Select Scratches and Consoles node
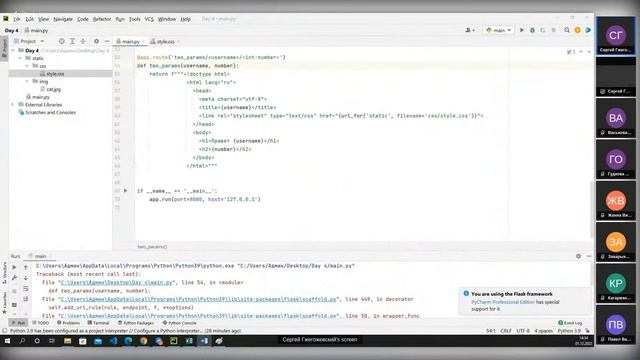640x360 pixels. tap(50, 113)
